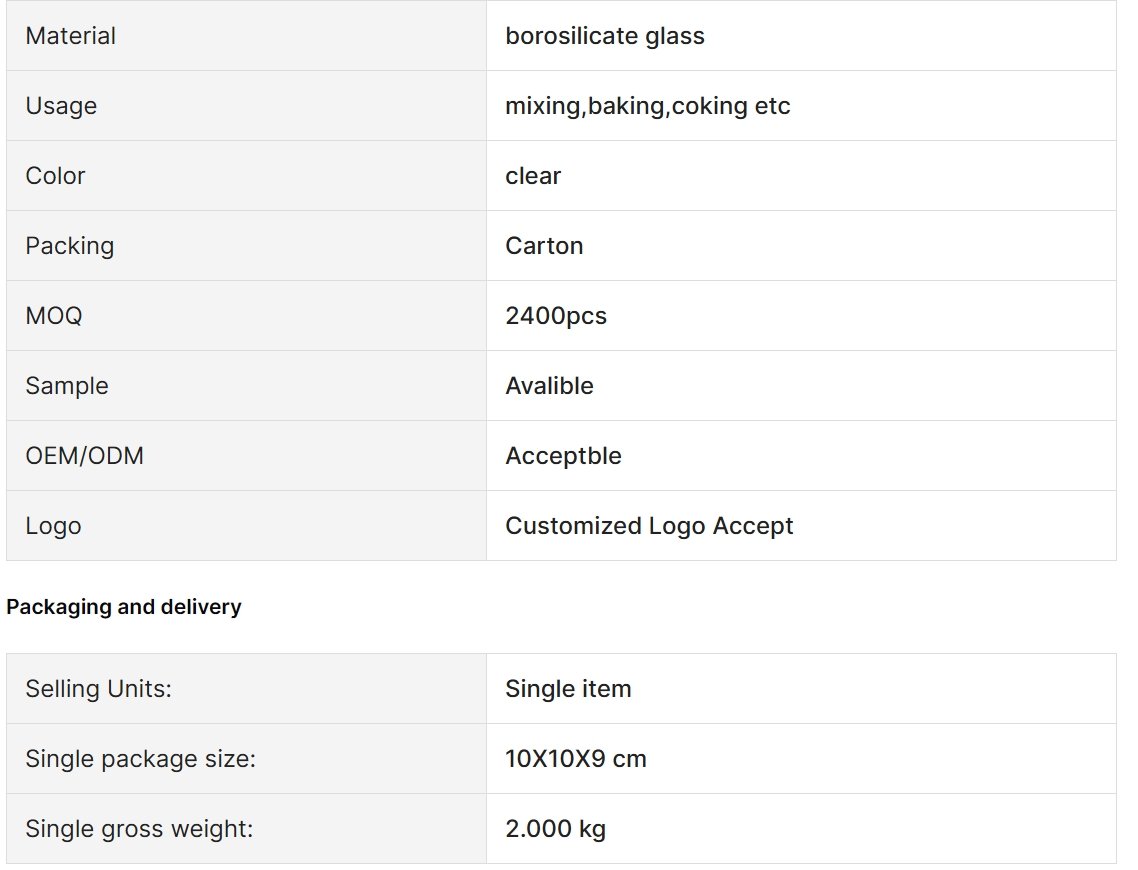Select the 2.000 kg weight value
Image resolution: width=1138 pixels, height=870 pixels.
click(555, 829)
